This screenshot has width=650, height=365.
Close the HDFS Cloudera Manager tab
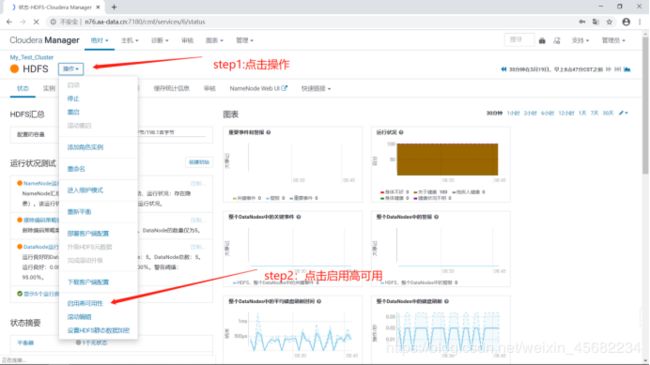pyautogui.click(x=98, y=7)
